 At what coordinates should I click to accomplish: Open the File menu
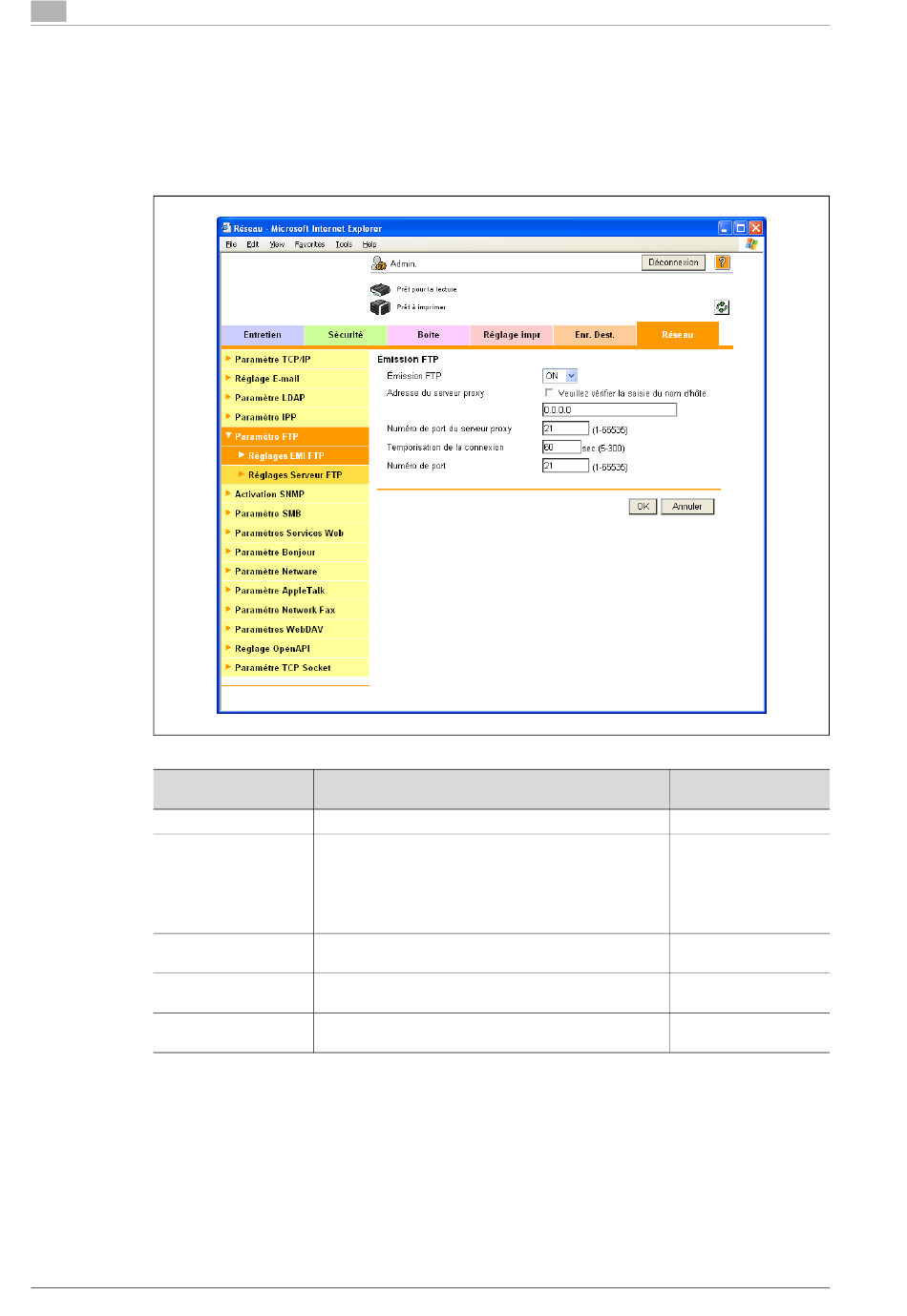(x=231, y=244)
